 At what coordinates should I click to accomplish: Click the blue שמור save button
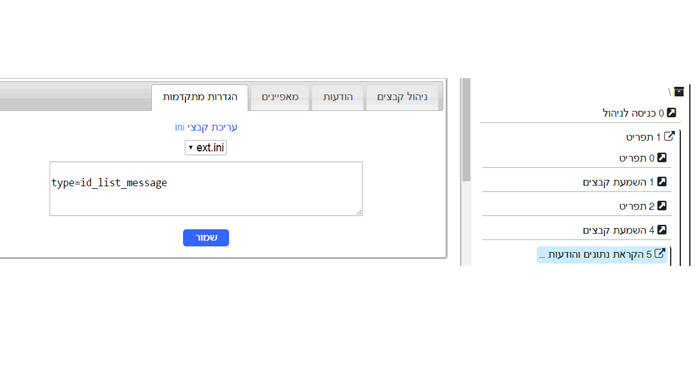pyautogui.click(x=206, y=238)
